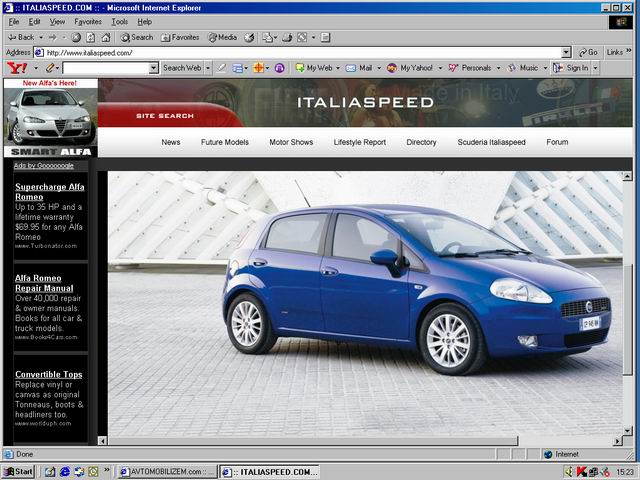Click the orange target icon on Yahoo toolbar
Screen dimensions: 640x480
click(258, 68)
